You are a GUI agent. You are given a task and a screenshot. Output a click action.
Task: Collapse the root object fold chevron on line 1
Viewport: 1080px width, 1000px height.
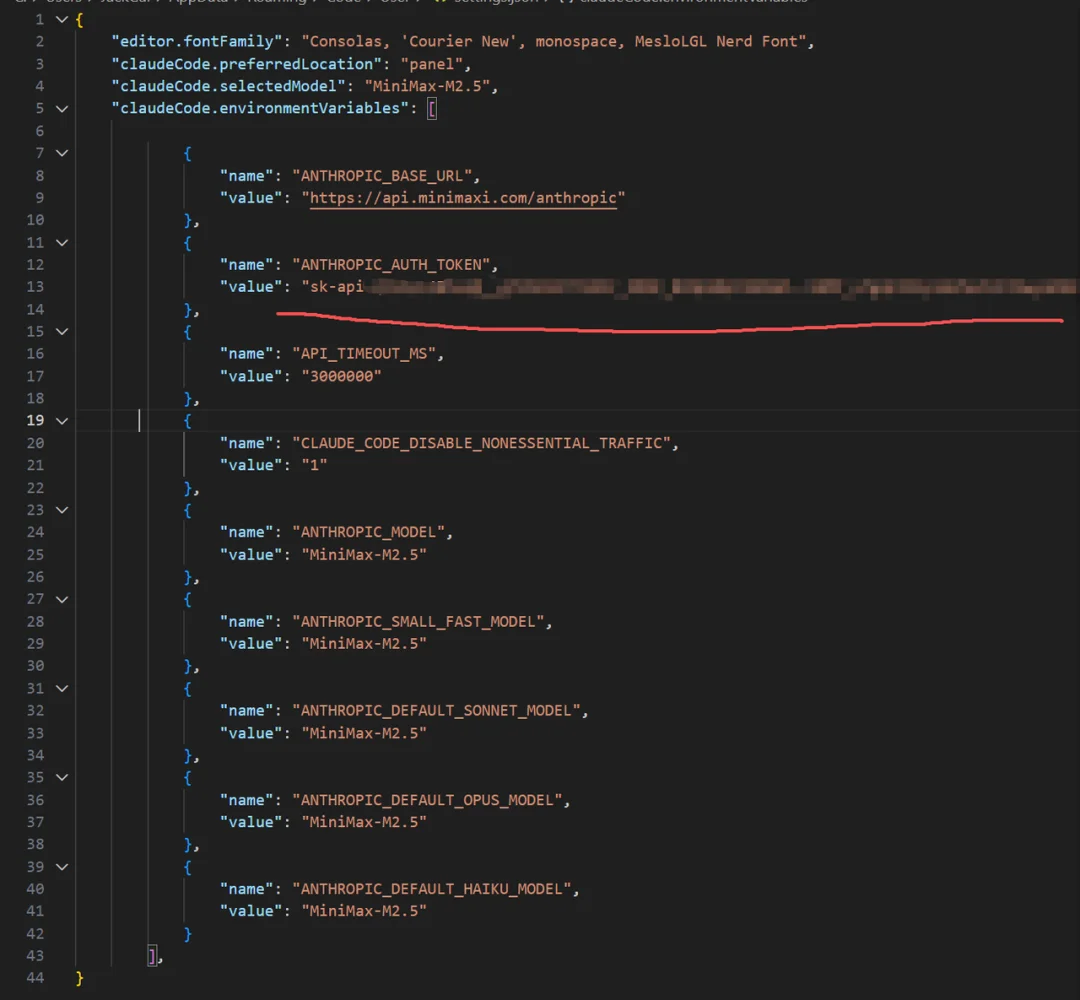point(62,19)
